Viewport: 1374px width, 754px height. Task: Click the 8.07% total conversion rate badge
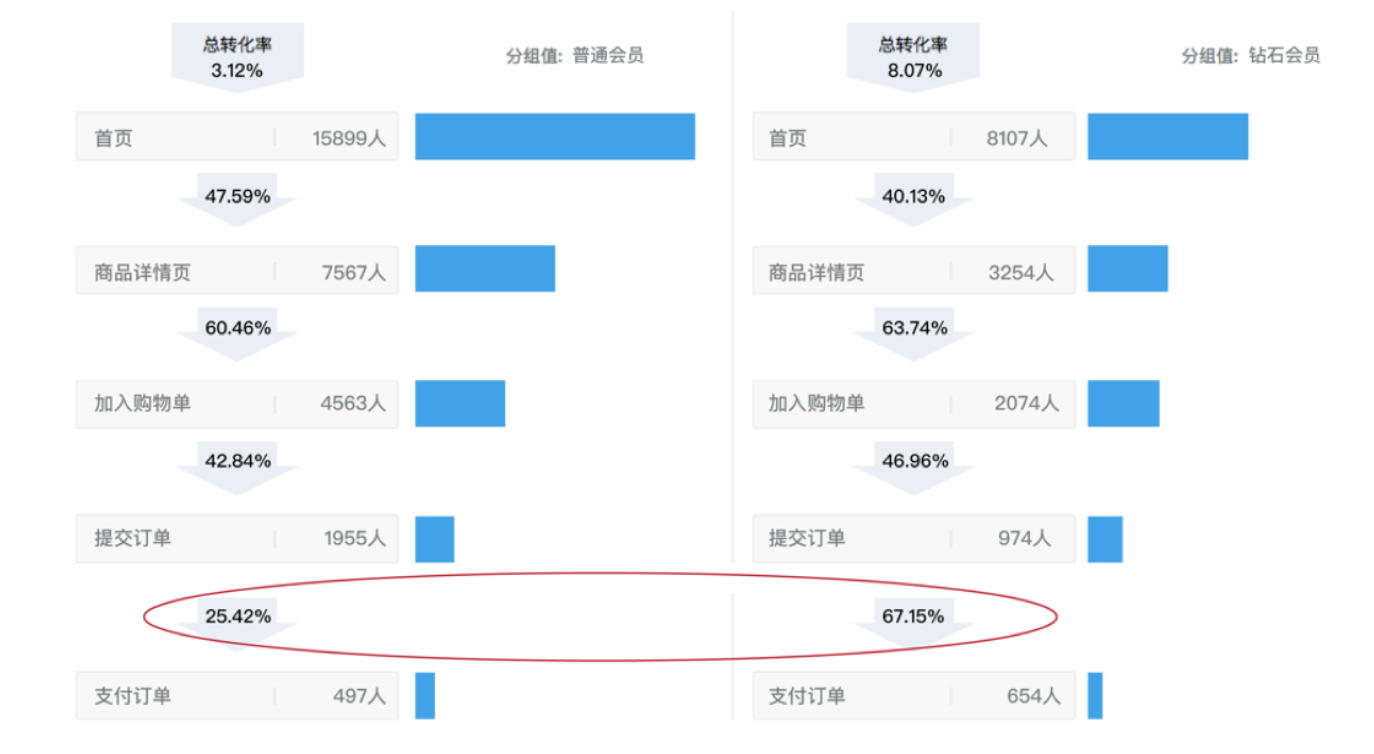point(913,58)
